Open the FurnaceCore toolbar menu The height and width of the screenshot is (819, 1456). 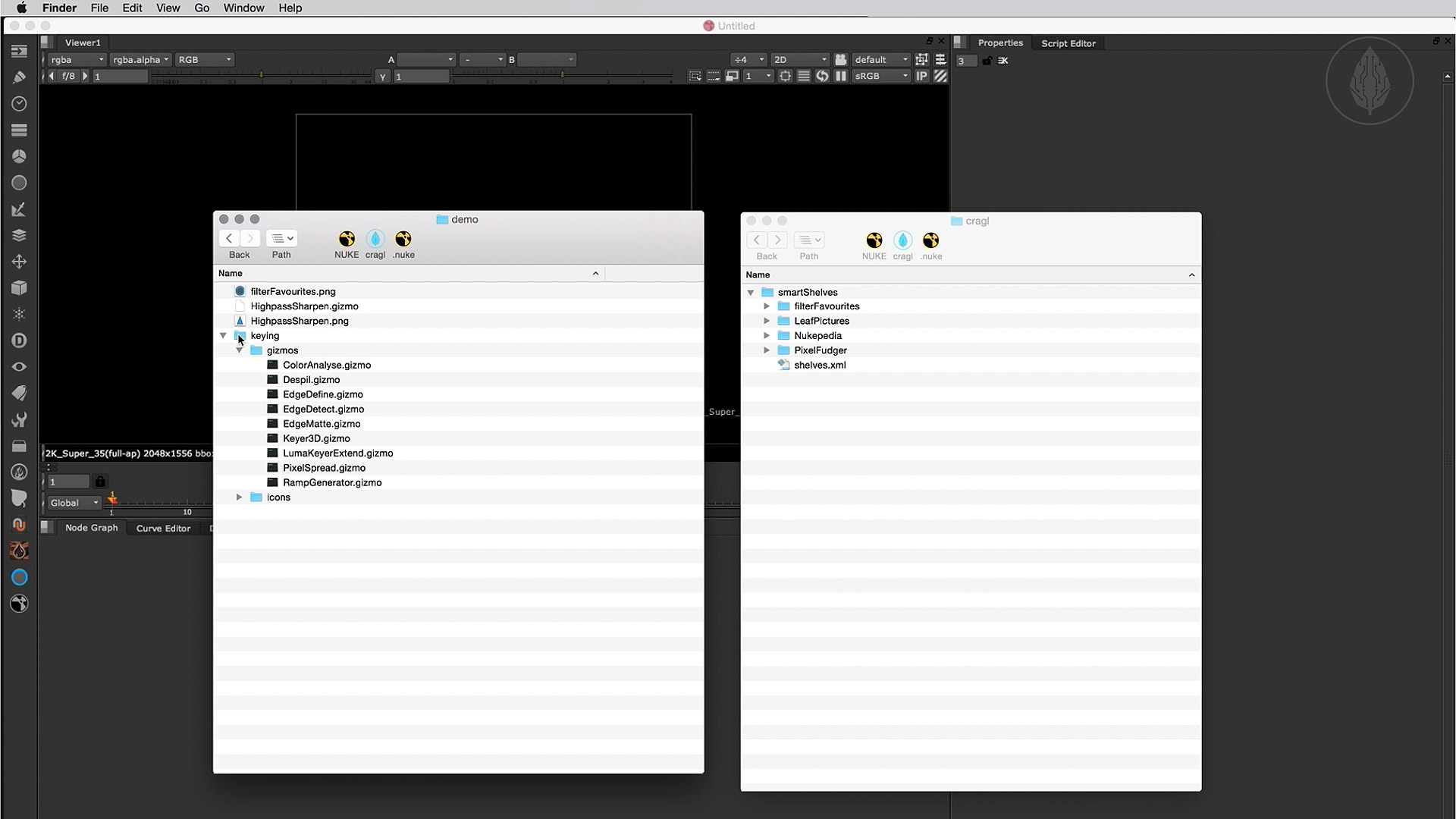(x=19, y=472)
